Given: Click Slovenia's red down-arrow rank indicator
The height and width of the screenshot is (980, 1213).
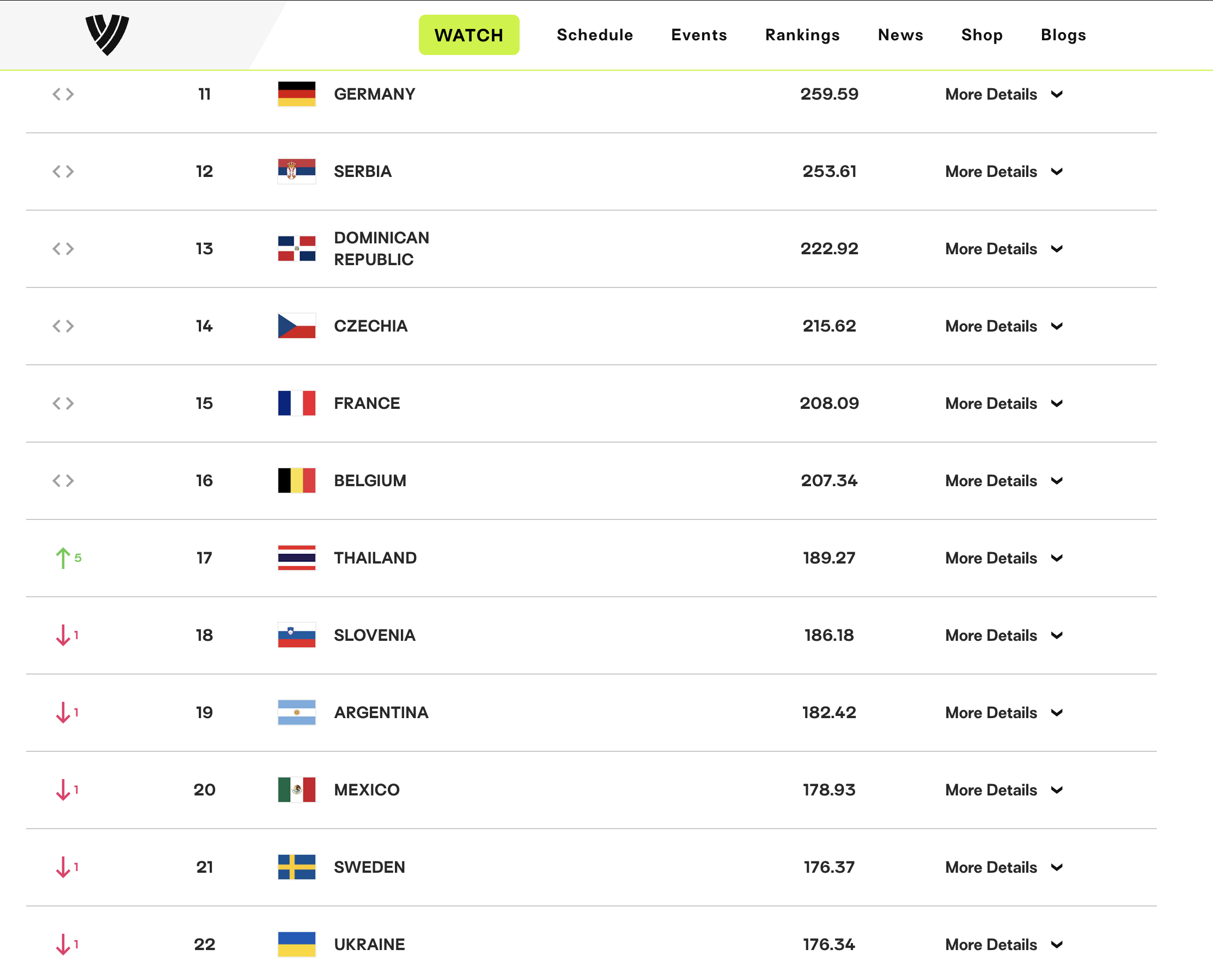Looking at the screenshot, I should tap(66, 635).
